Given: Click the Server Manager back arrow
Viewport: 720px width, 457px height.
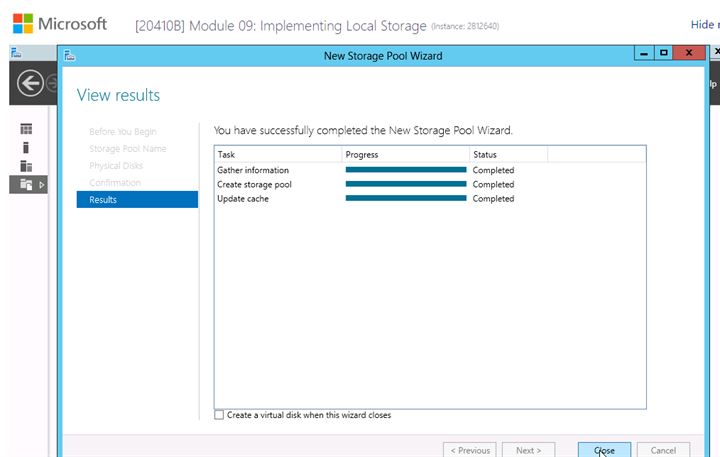Looking at the screenshot, I should point(30,84).
